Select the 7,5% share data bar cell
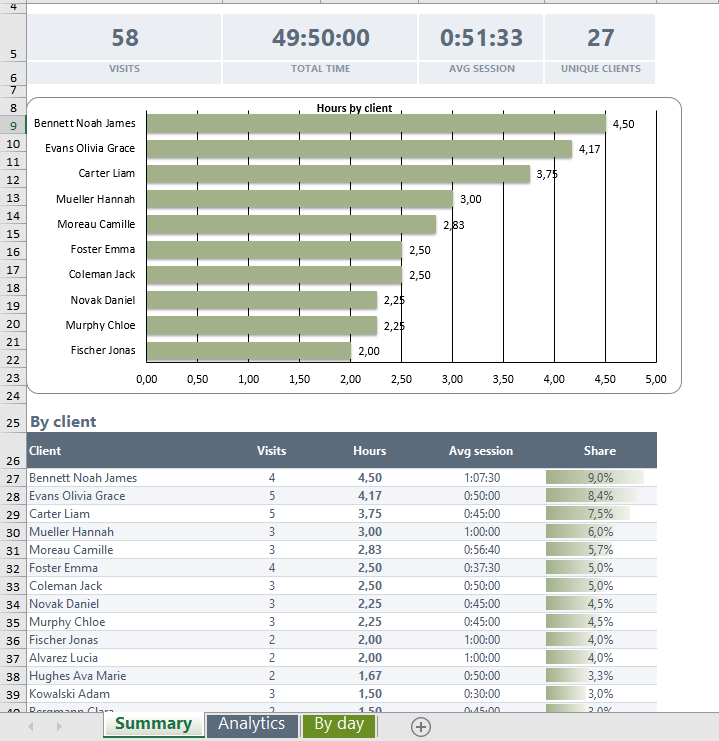 coord(600,514)
